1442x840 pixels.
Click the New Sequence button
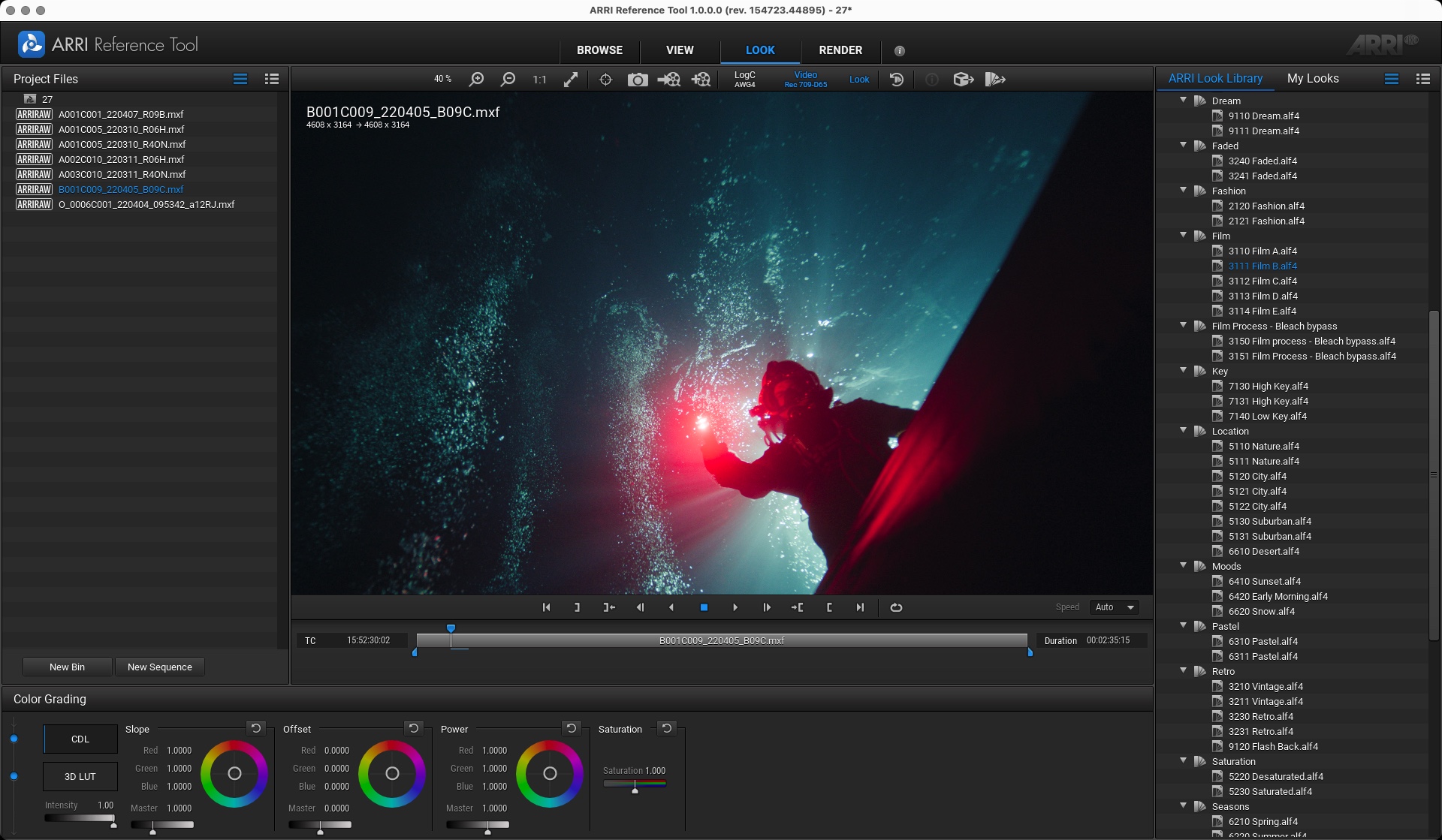coord(159,667)
